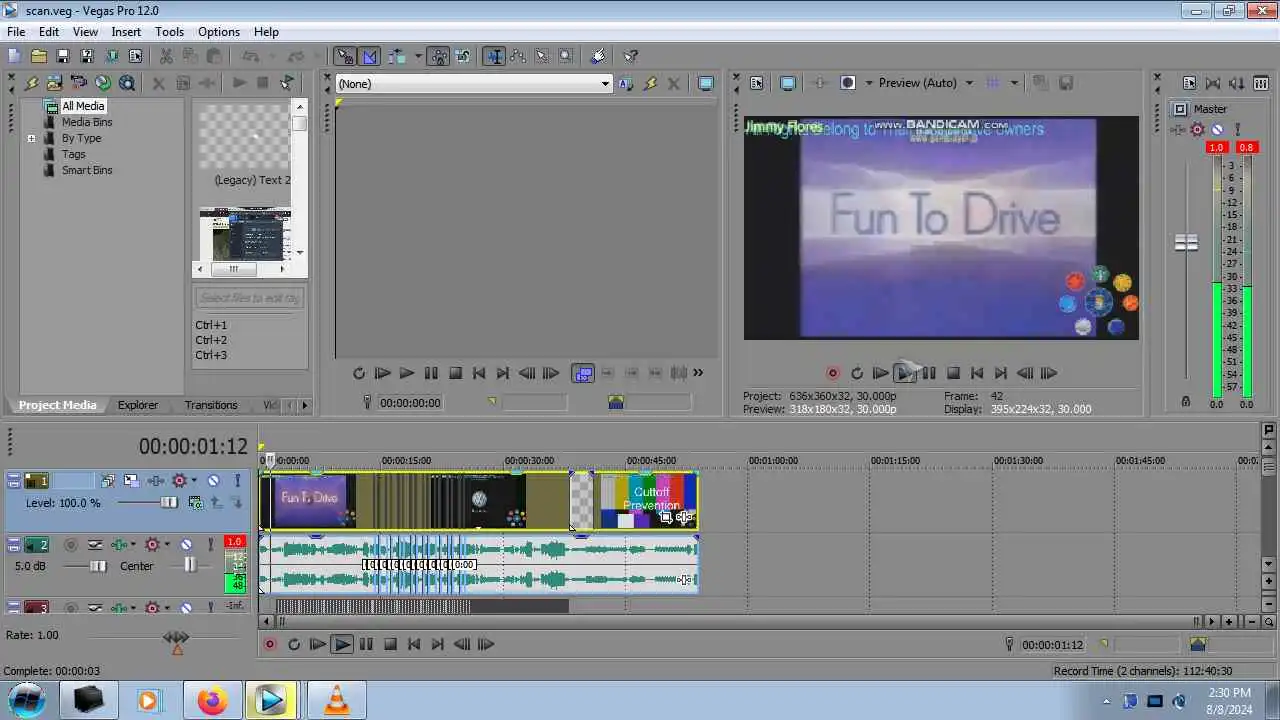Switch to the Transitions tab
1280x720 pixels.
tap(211, 405)
